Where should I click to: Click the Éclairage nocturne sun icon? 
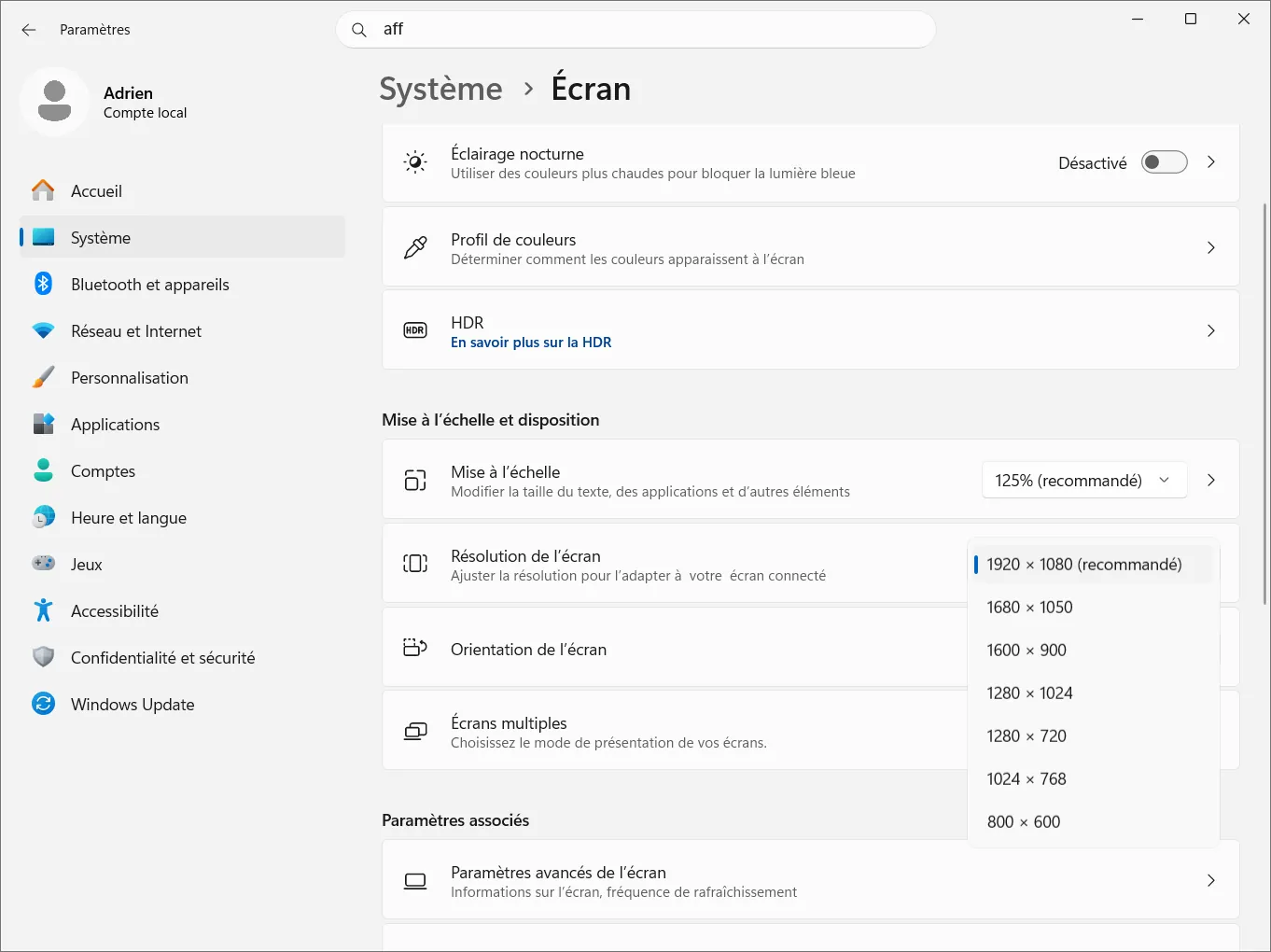pyautogui.click(x=415, y=162)
